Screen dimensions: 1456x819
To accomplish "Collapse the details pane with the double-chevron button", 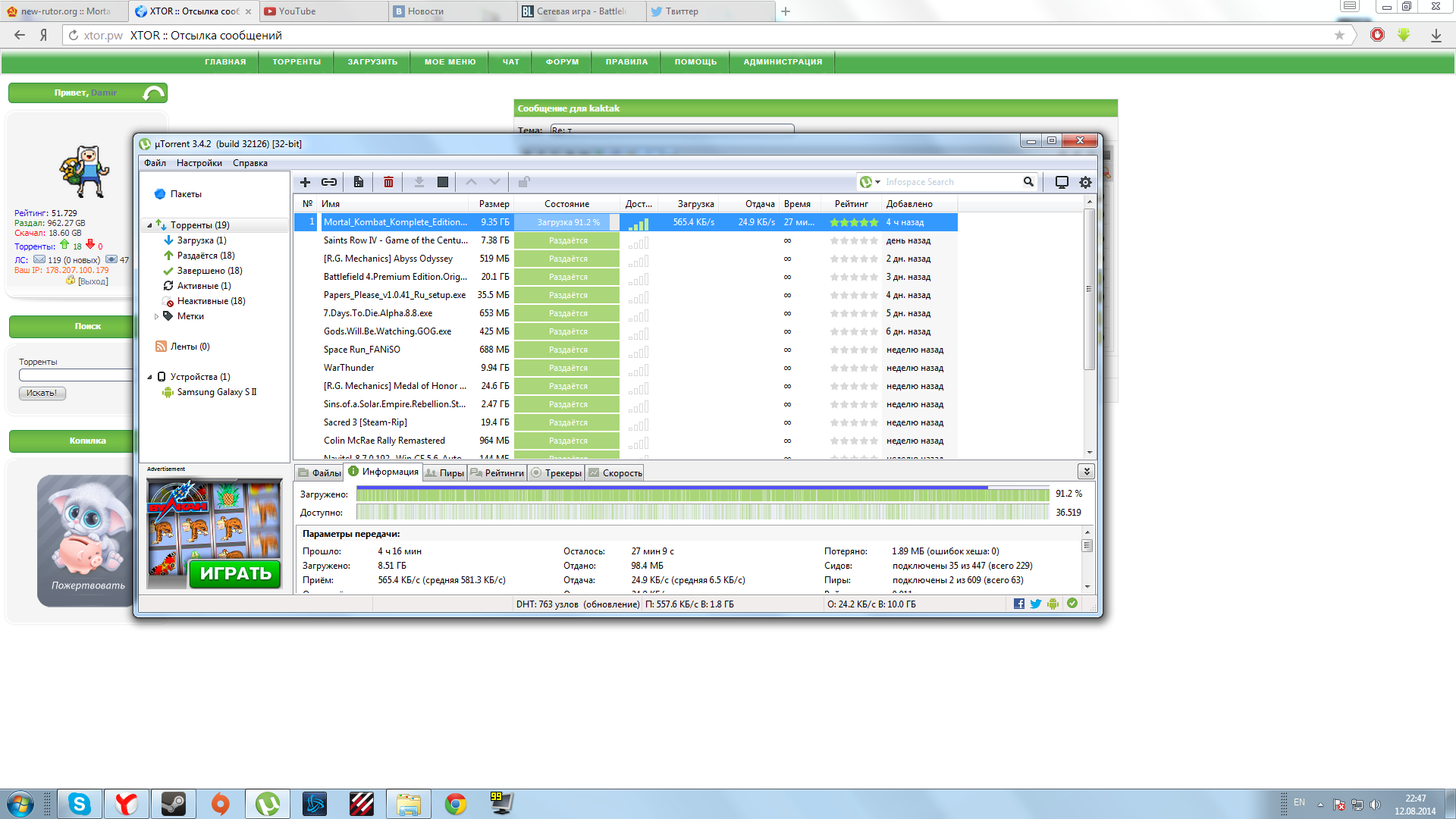I will 1086,472.
